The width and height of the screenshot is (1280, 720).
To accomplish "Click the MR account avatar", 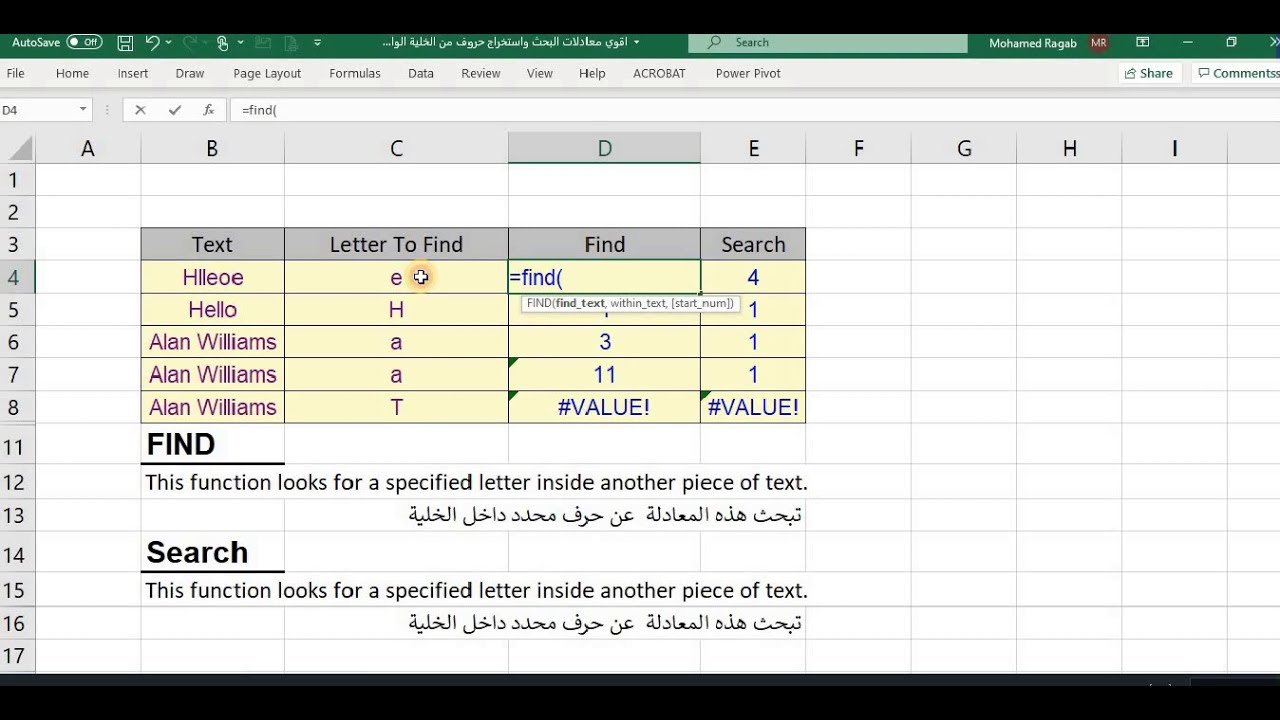I will click(1099, 43).
